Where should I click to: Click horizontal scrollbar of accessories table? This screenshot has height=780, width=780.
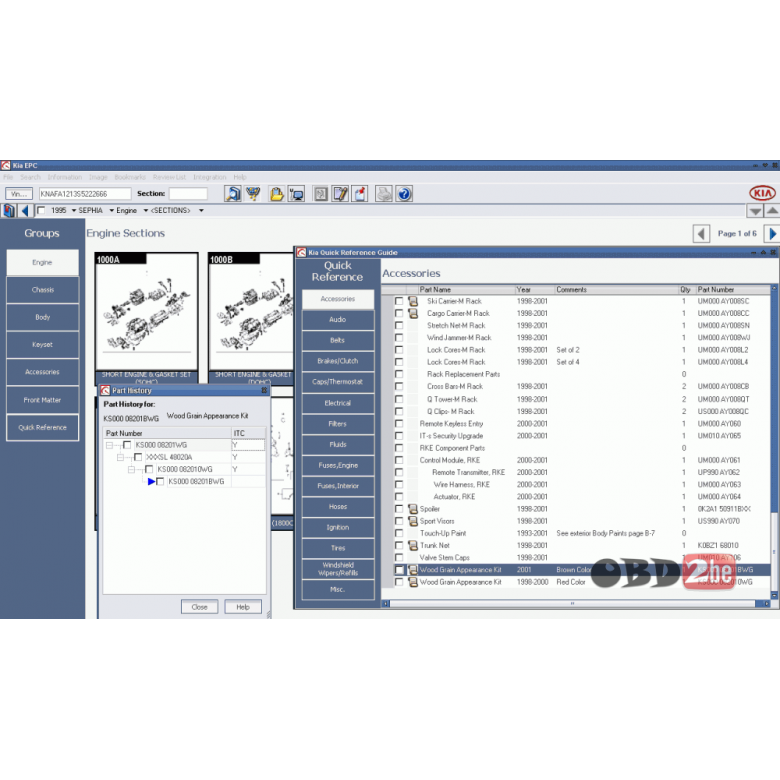(x=572, y=603)
